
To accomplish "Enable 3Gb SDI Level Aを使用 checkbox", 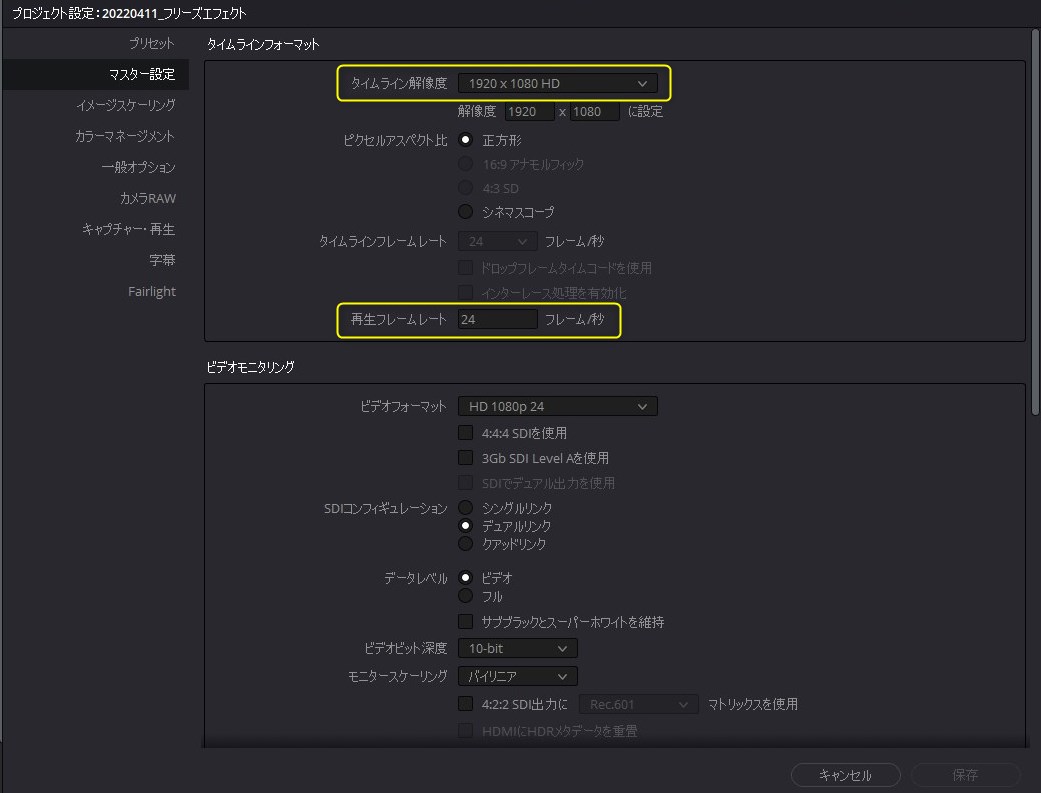I will [x=465, y=458].
